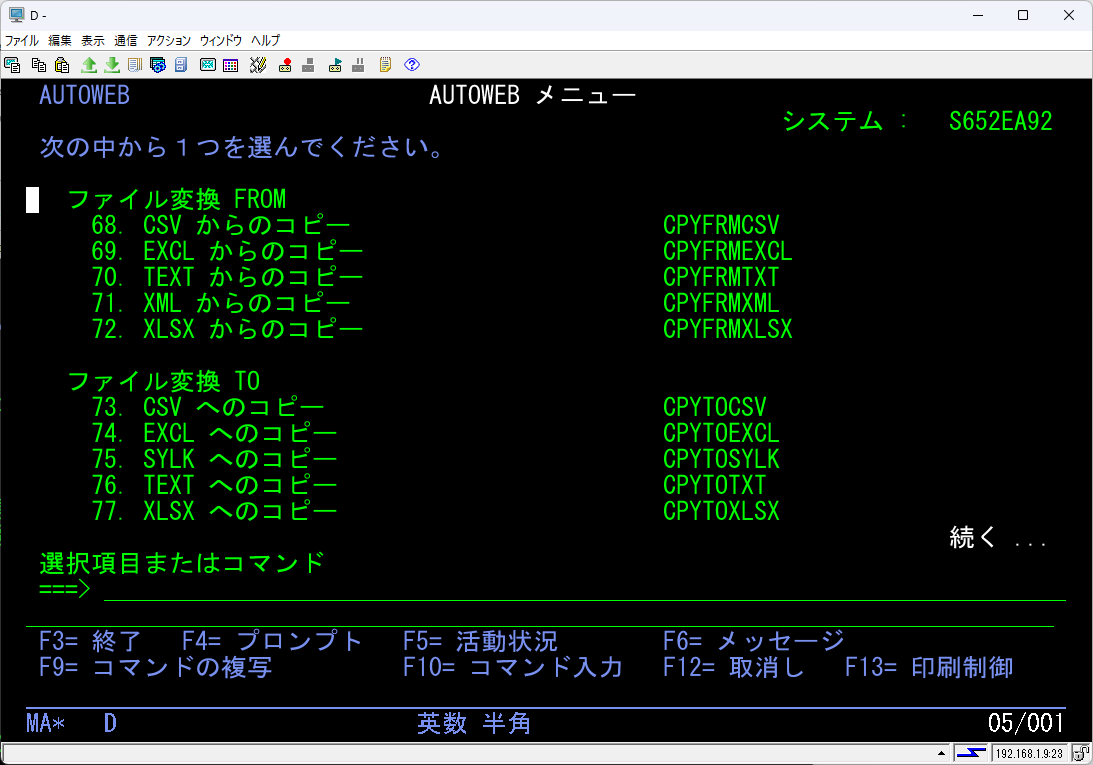1093x765 pixels.
Task: Click the blue question mark help icon
Action: (x=411, y=65)
